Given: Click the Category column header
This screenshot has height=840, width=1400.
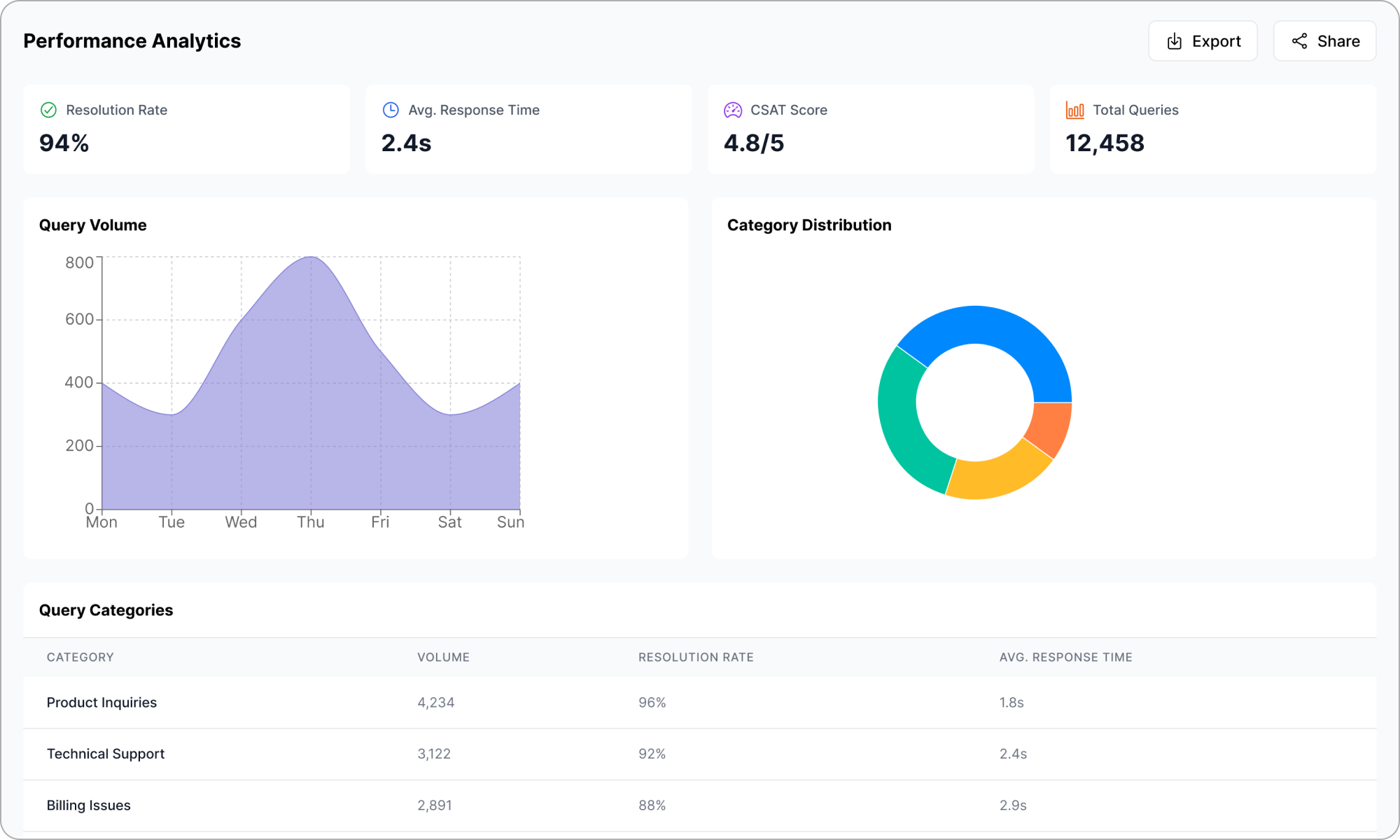Looking at the screenshot, I should tap(80, 657).
